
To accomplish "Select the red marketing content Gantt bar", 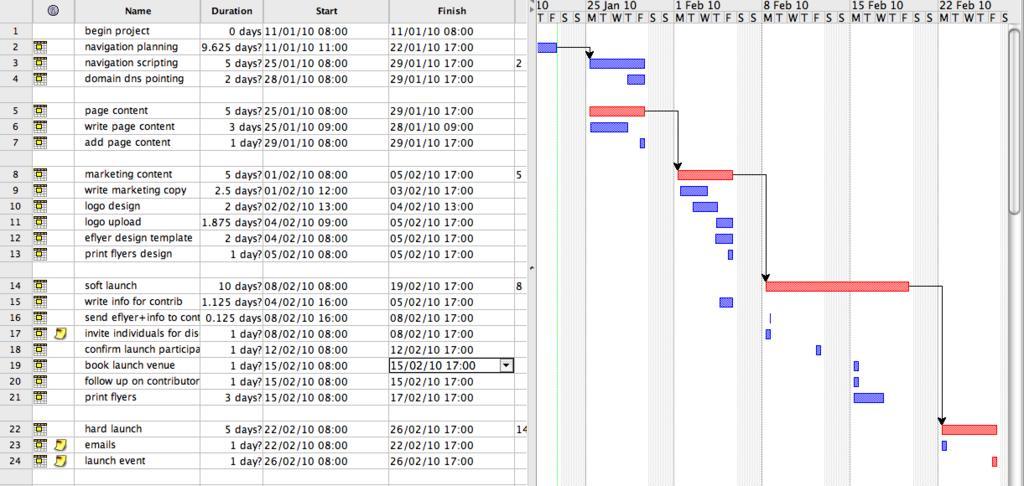I will tap(705, 175).
